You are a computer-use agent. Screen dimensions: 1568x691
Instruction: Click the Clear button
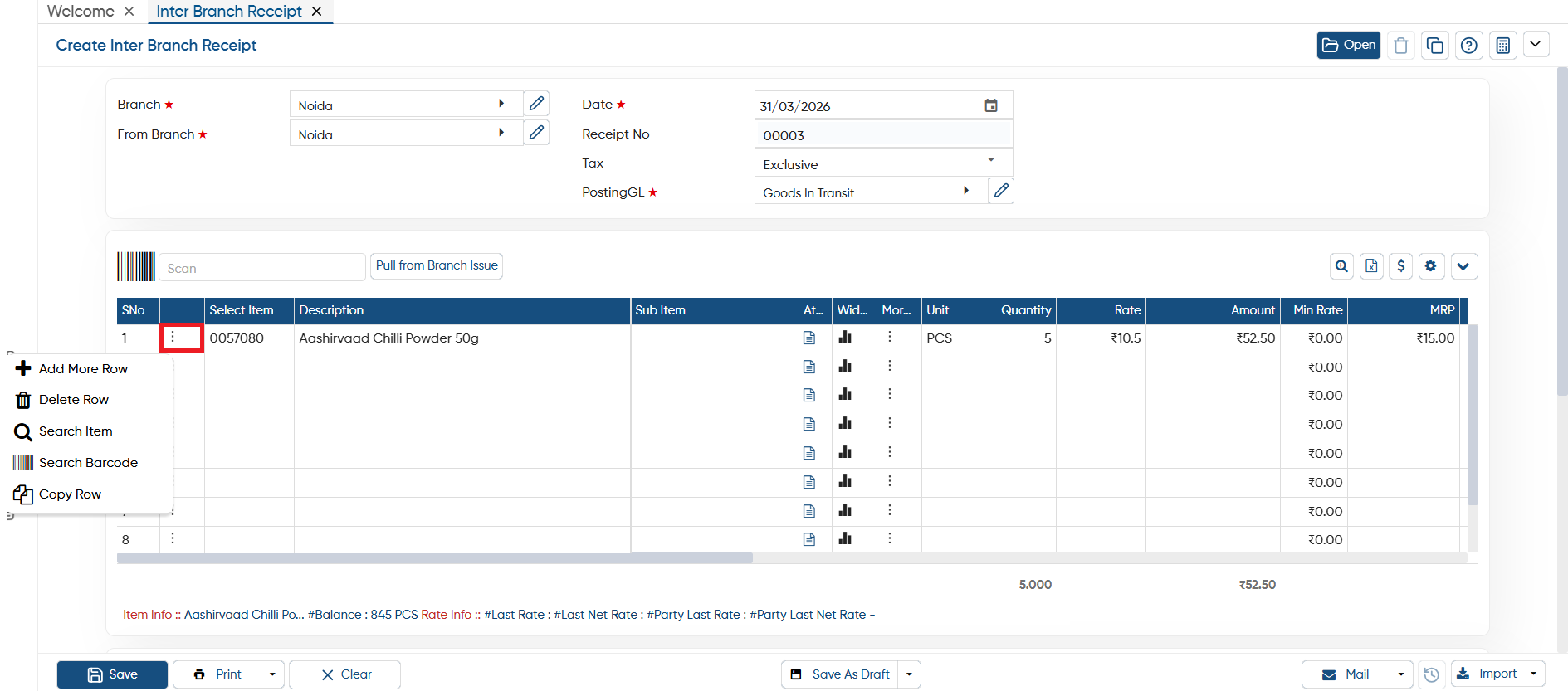click(x=344, y=674)
